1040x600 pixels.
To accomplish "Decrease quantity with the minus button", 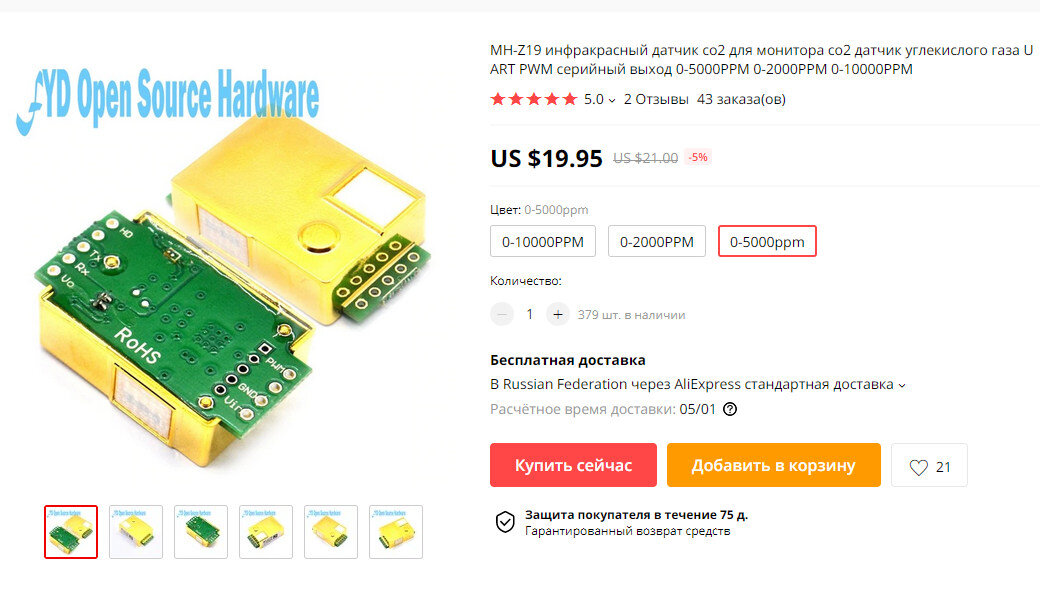I will tap(502, 314).
